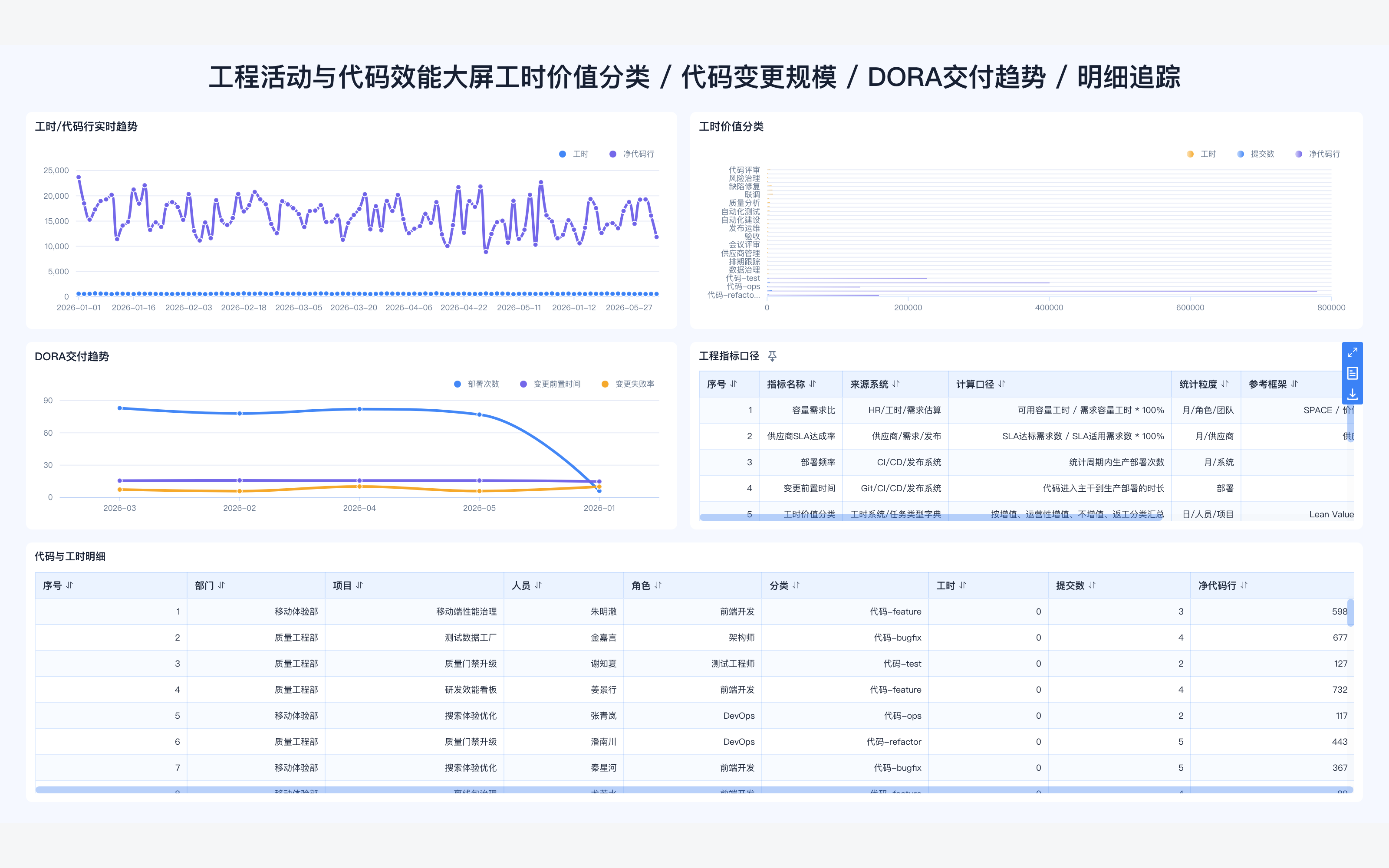The image size is (1389, 868).
Task: Click net code lines value 443
Action: point(1272,742)
